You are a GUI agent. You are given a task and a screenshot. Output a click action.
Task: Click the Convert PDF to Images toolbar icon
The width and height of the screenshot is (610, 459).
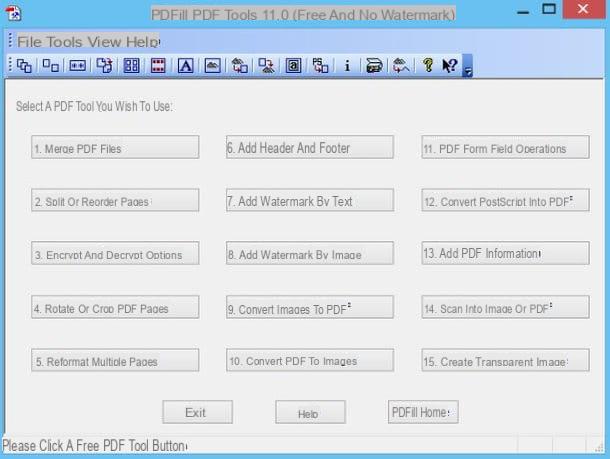(266, 65)
